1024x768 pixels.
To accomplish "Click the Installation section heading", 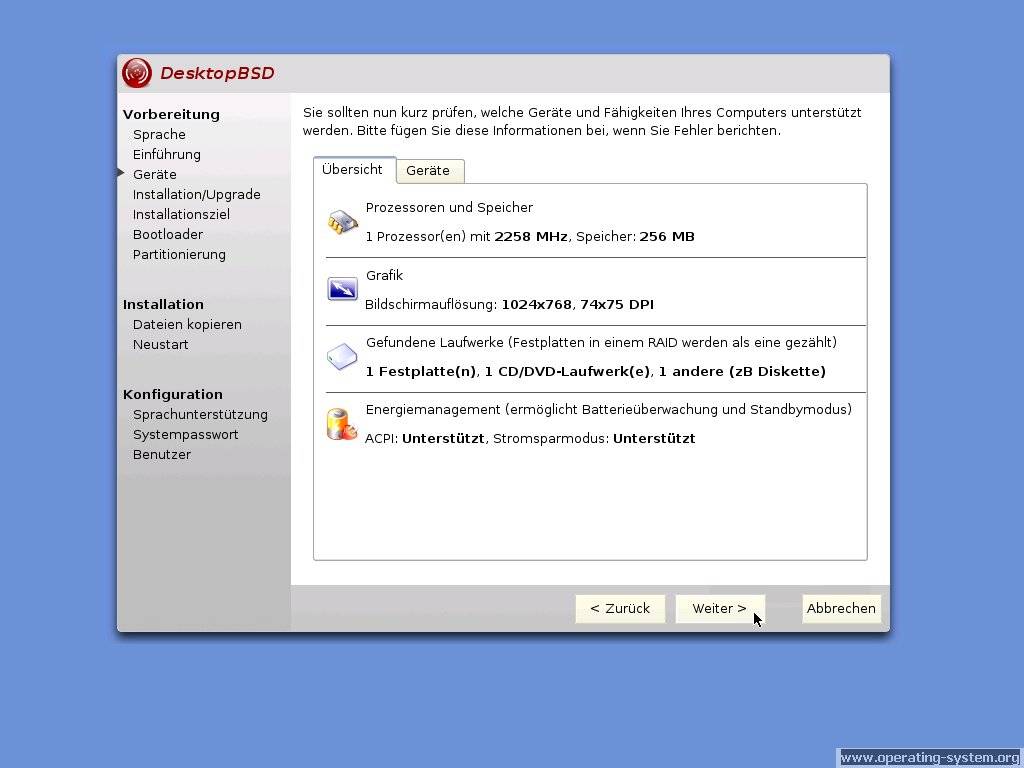I will (163, 304).
